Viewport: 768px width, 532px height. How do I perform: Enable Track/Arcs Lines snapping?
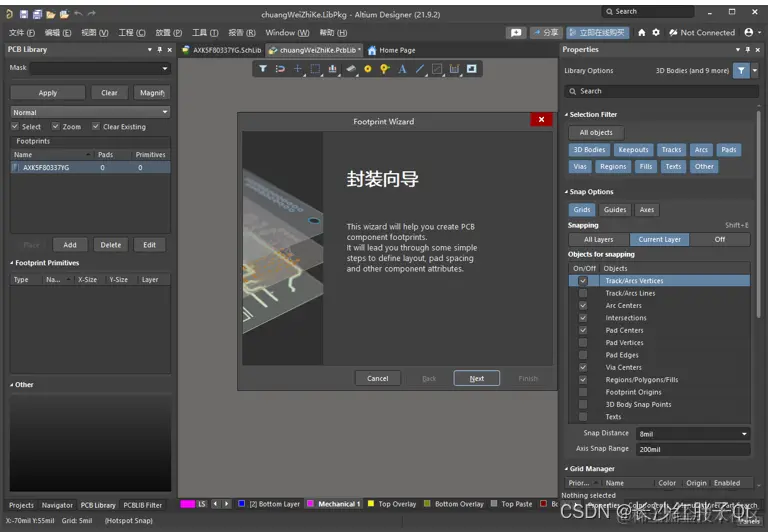(583, 293)
